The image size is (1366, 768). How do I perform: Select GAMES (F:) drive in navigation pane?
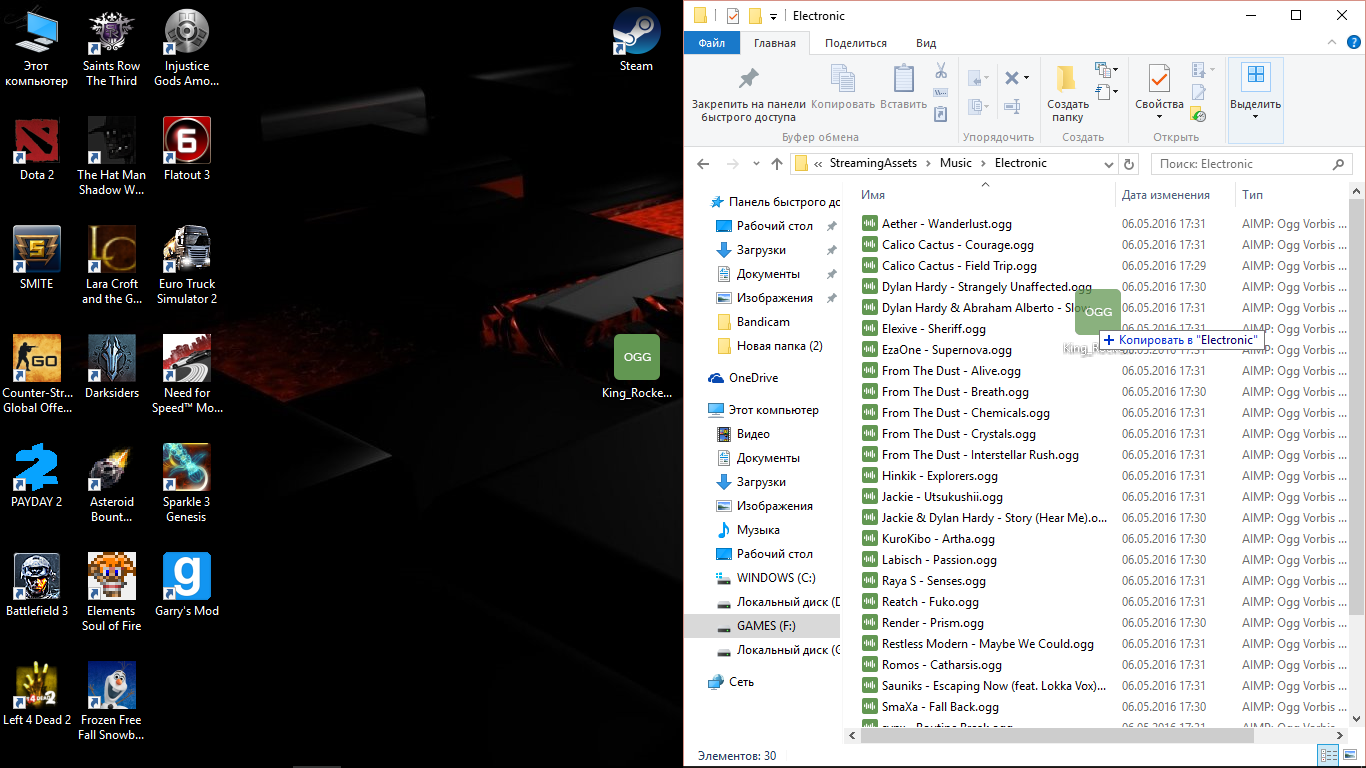pos(762,626)
